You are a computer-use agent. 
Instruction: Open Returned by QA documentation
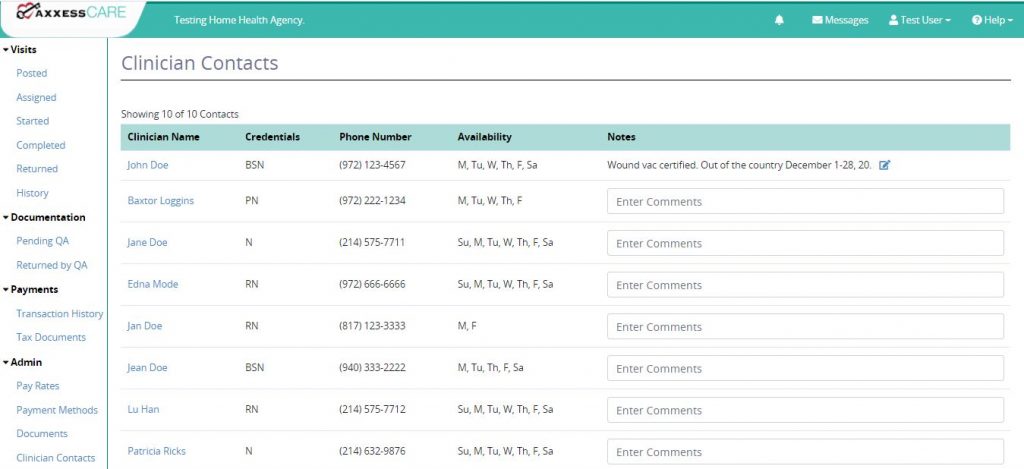click(52, 265)
